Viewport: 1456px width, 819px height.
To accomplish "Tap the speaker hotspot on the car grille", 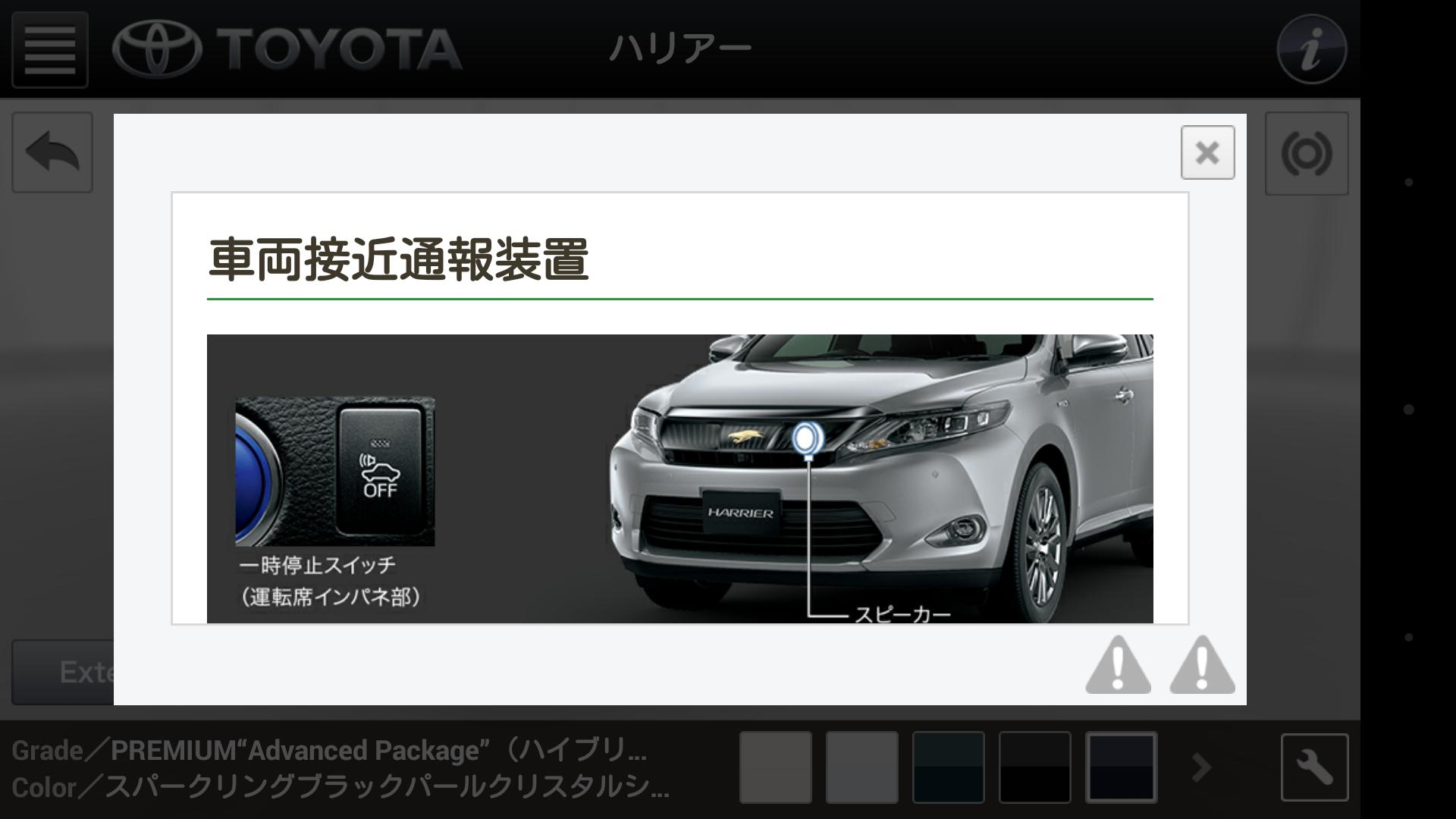I will [x=807, y=438].
